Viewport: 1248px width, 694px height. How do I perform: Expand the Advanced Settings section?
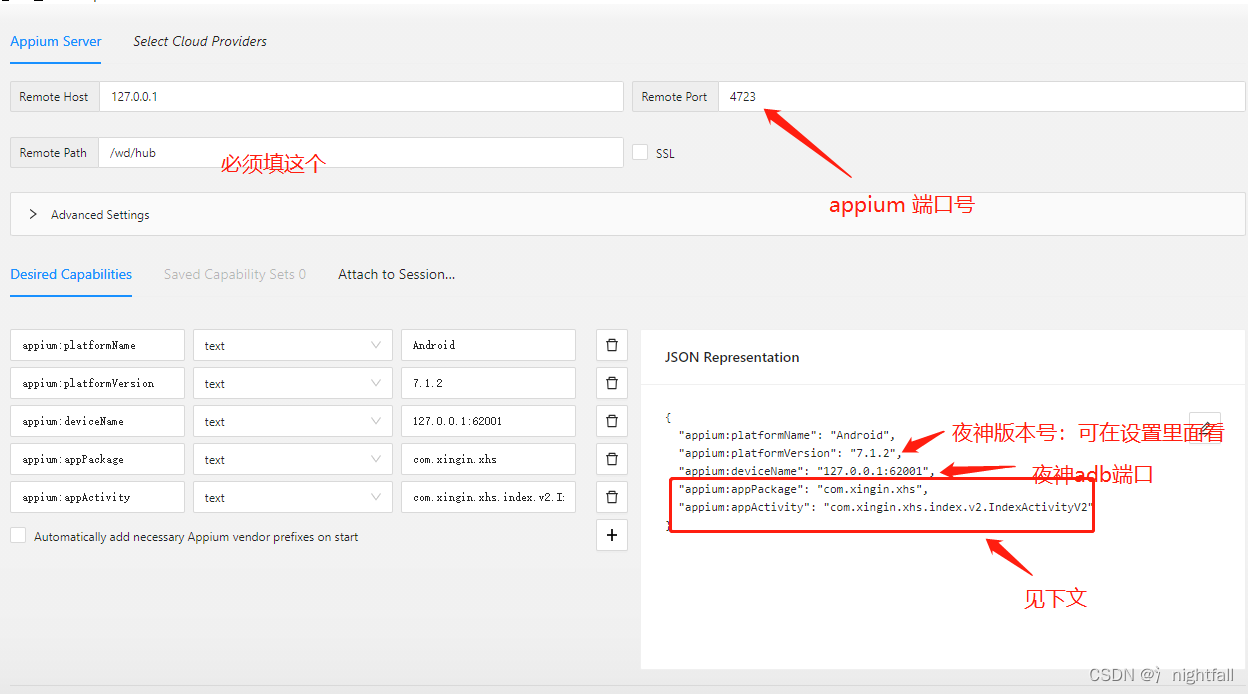(x=628, y=214)
